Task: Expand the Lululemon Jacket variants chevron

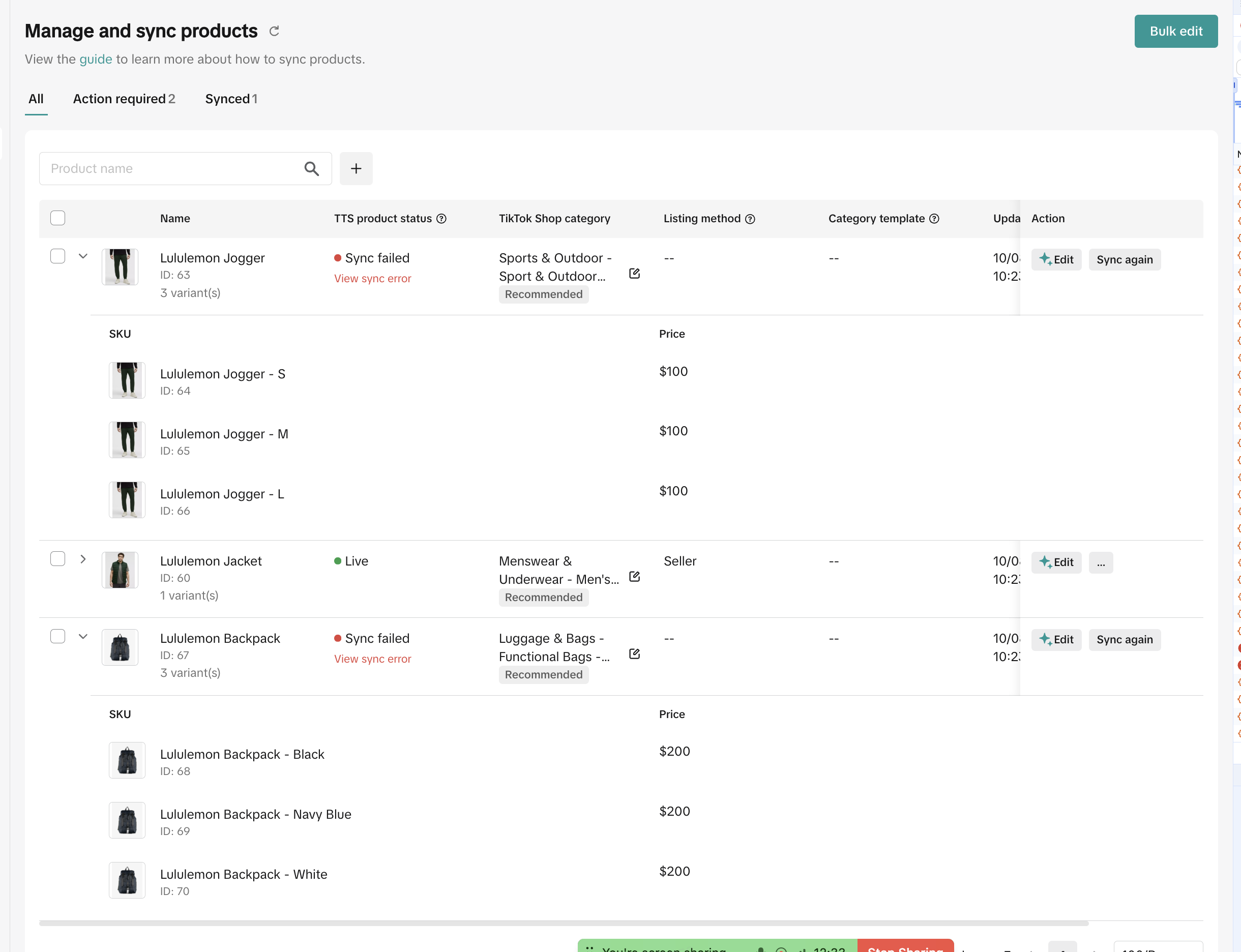Action: click(x=83, y=559)
